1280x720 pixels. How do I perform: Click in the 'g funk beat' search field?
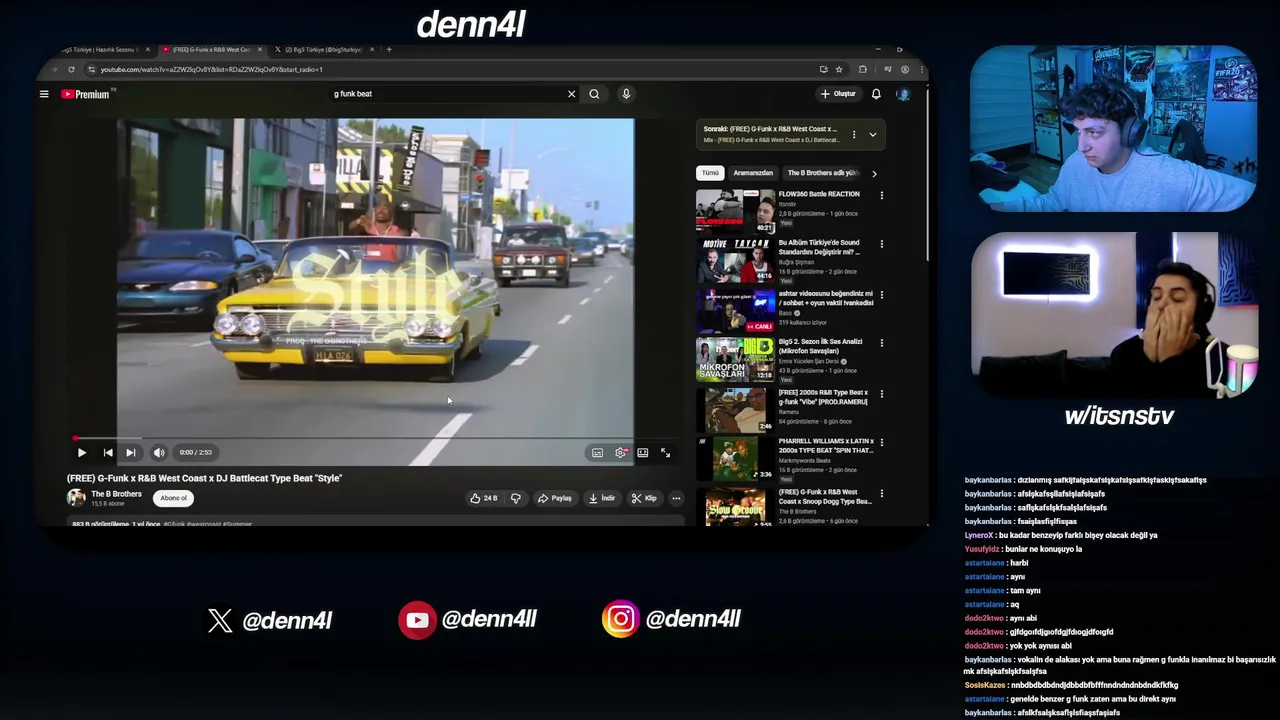[445, 94]
